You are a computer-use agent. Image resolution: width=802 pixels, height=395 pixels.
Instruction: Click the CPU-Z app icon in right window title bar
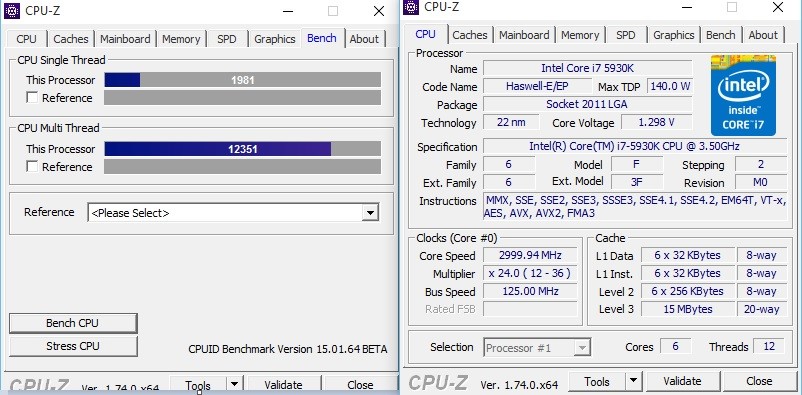point(411,7)
